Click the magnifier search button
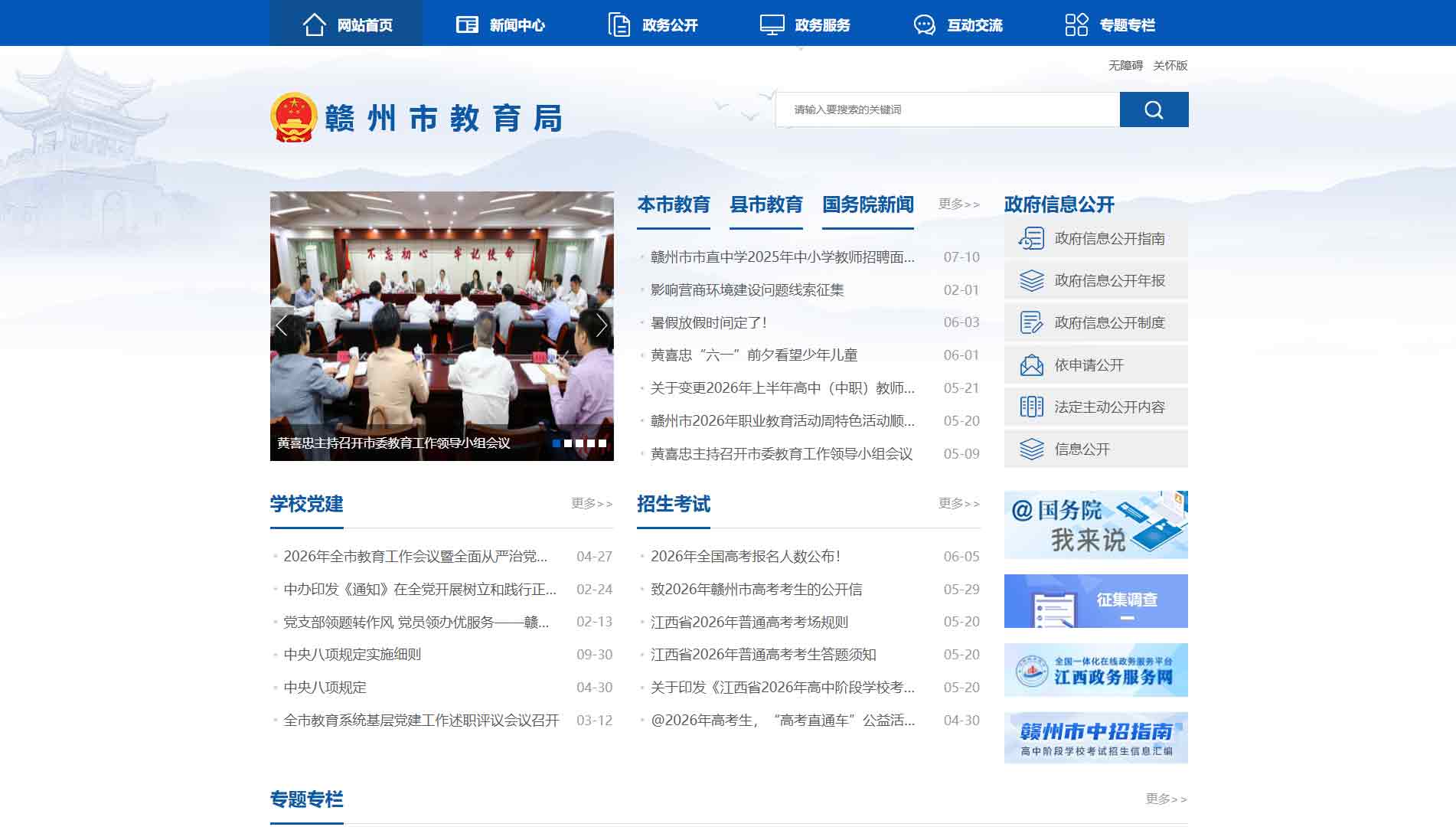Screen dimensions: 1456x827 pyautogui.click(x=1154, y=110)
